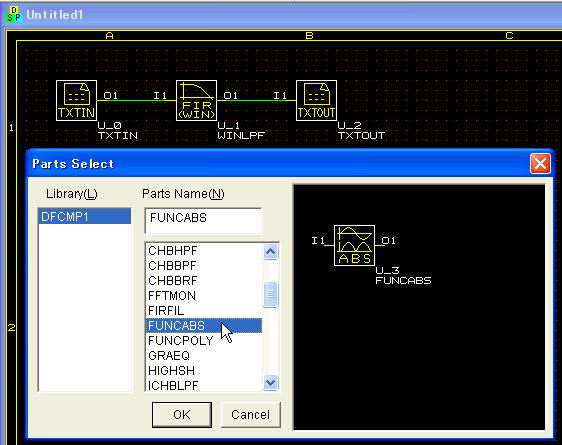
Task: Click the Parts Name text field
Action: [203, 221]
